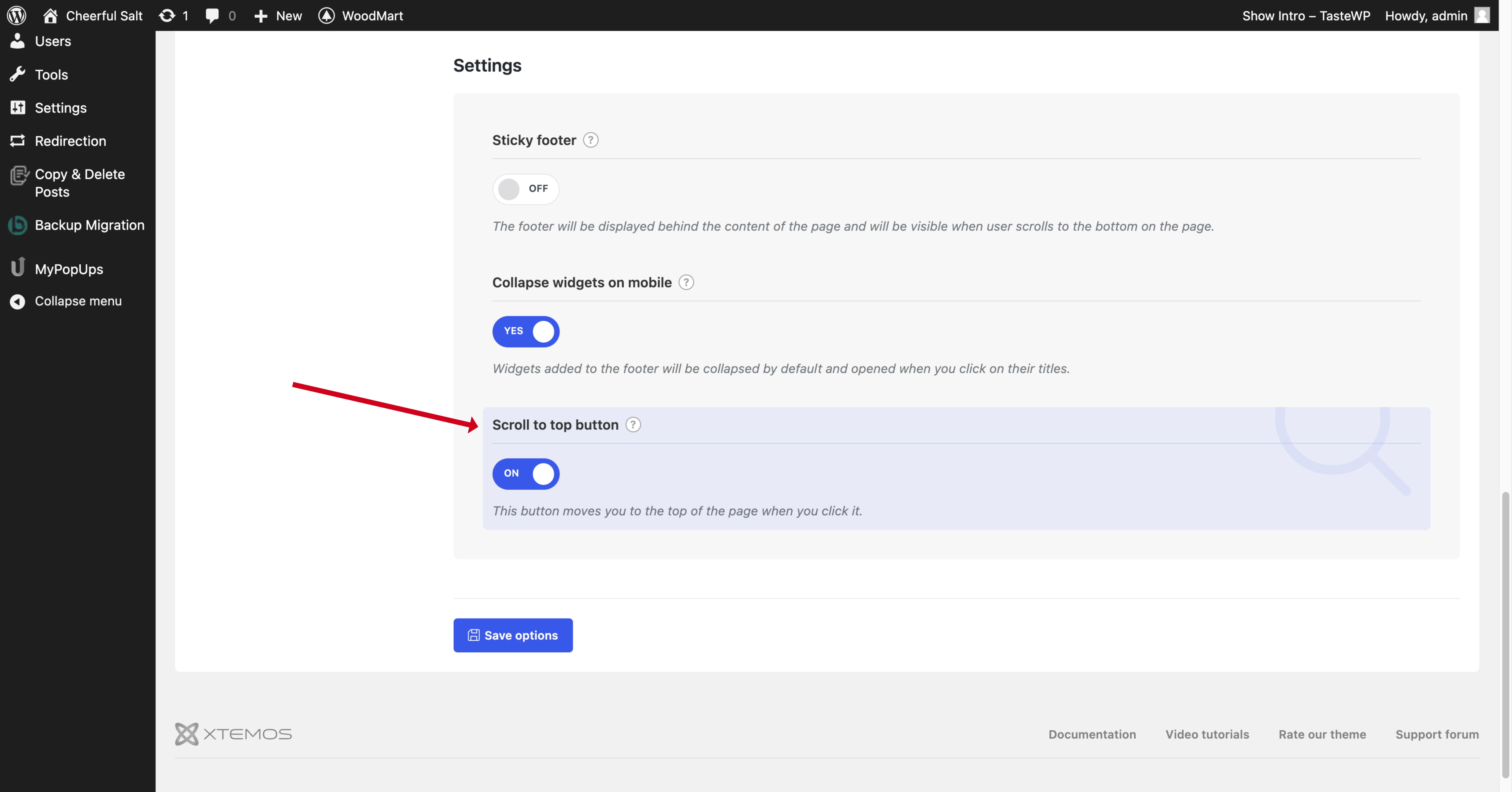Open Backup Migration menu item

[90, 225]
